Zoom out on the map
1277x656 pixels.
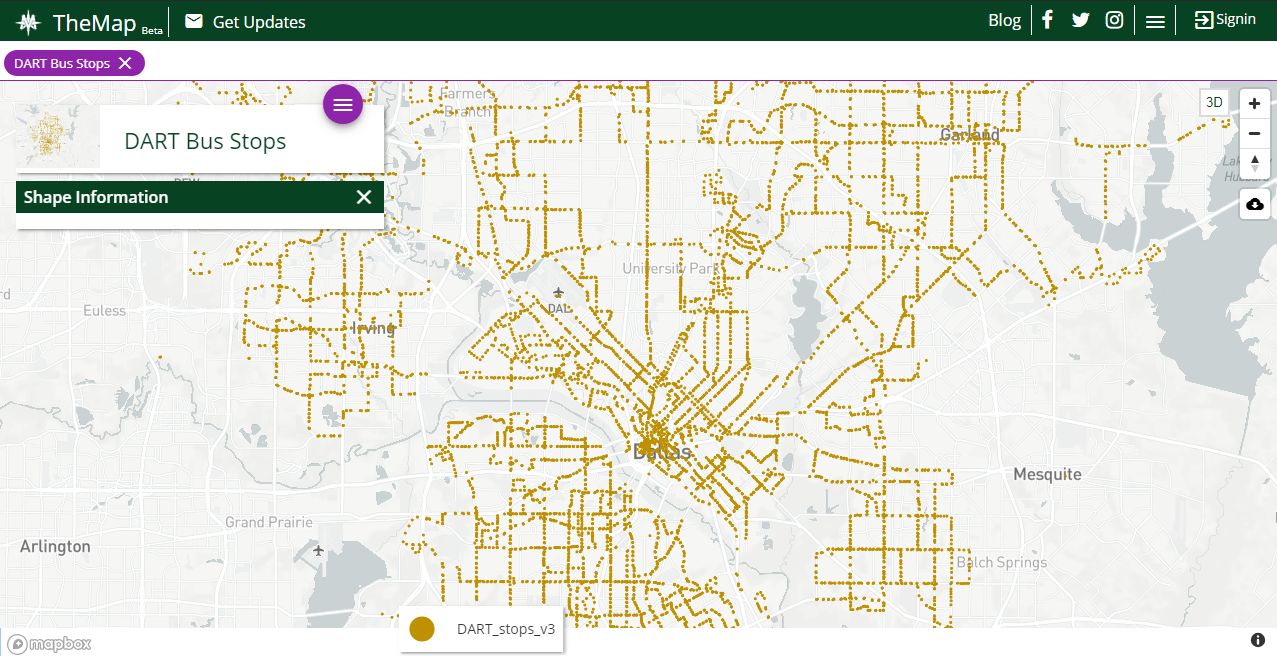(x=1255, y=133)
